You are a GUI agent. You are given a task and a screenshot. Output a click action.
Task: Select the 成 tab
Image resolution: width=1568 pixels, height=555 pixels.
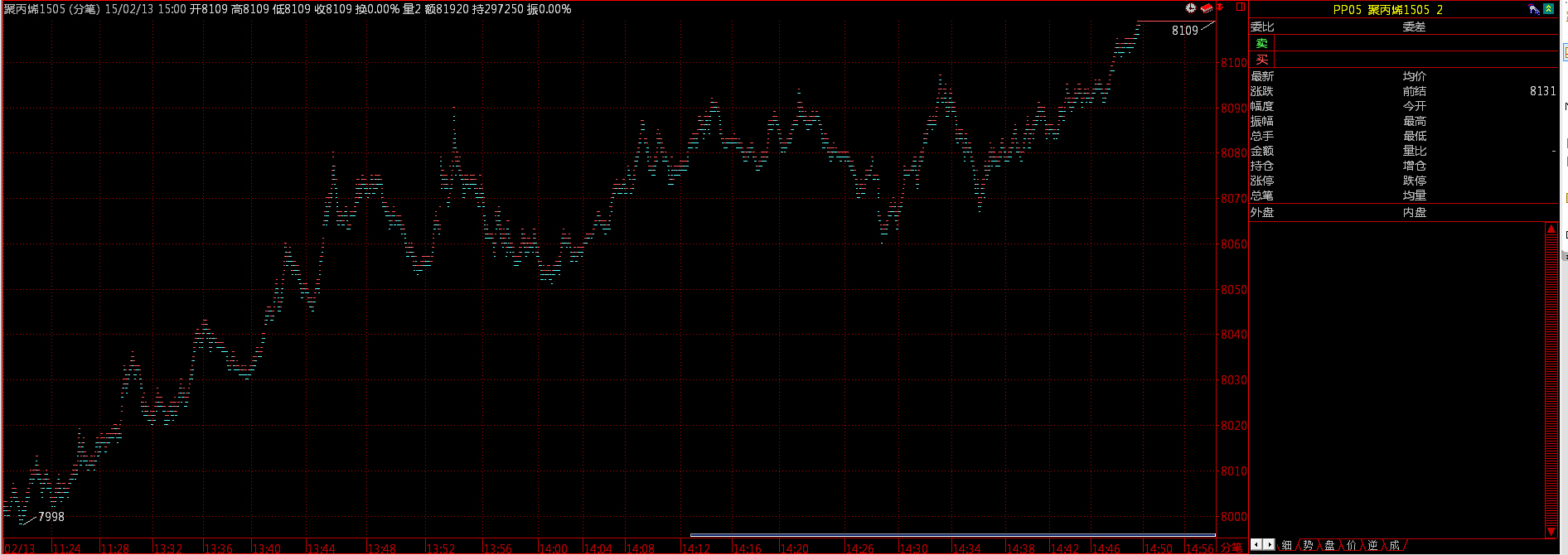[x=1394, y=545]
